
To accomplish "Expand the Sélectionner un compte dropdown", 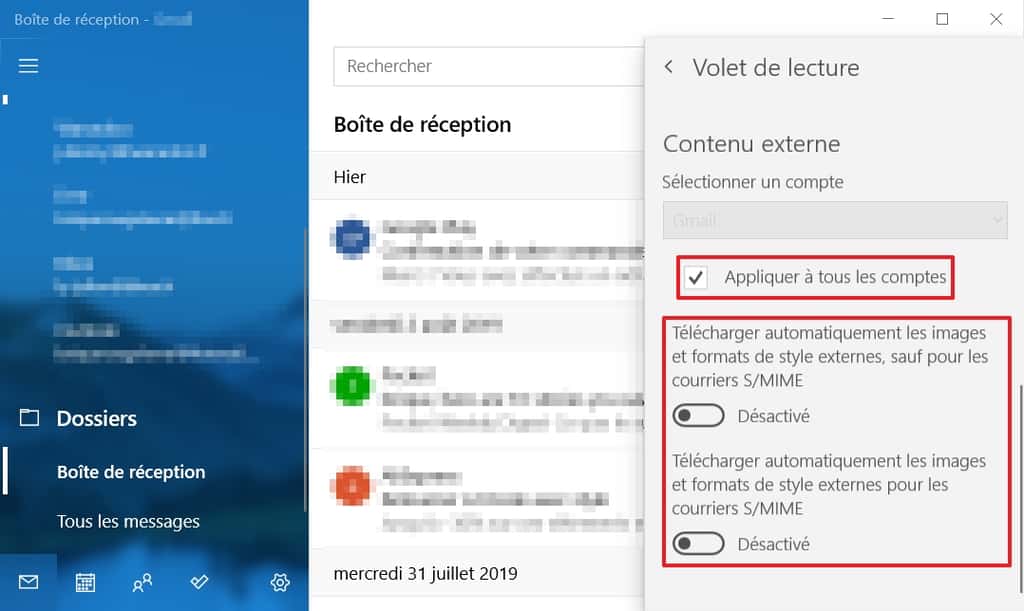I will point(835,220).
